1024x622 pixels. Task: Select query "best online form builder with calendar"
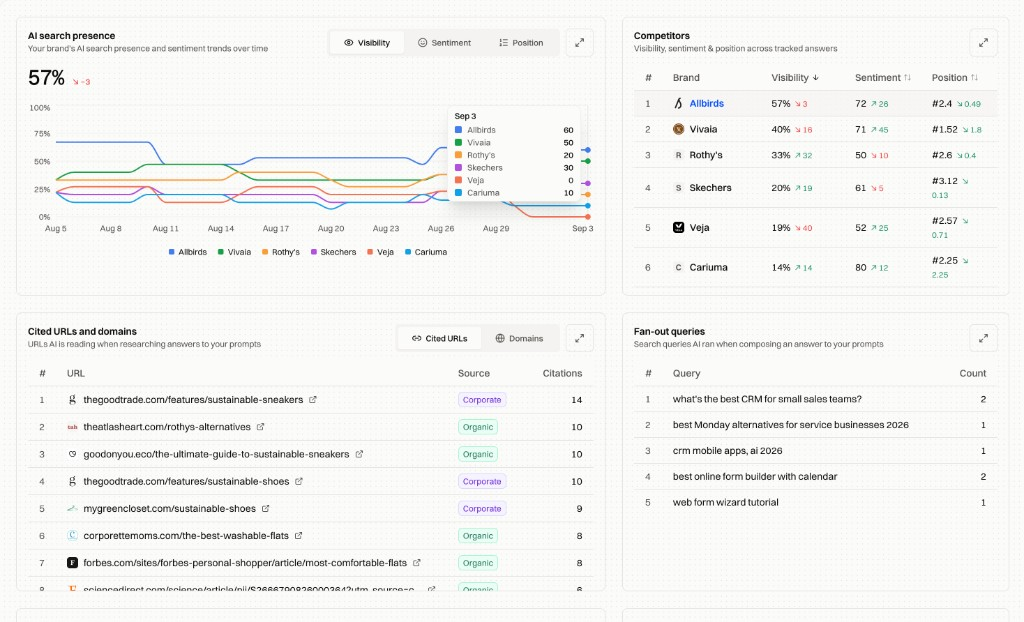pyautogui.click(x=755, y=477)
